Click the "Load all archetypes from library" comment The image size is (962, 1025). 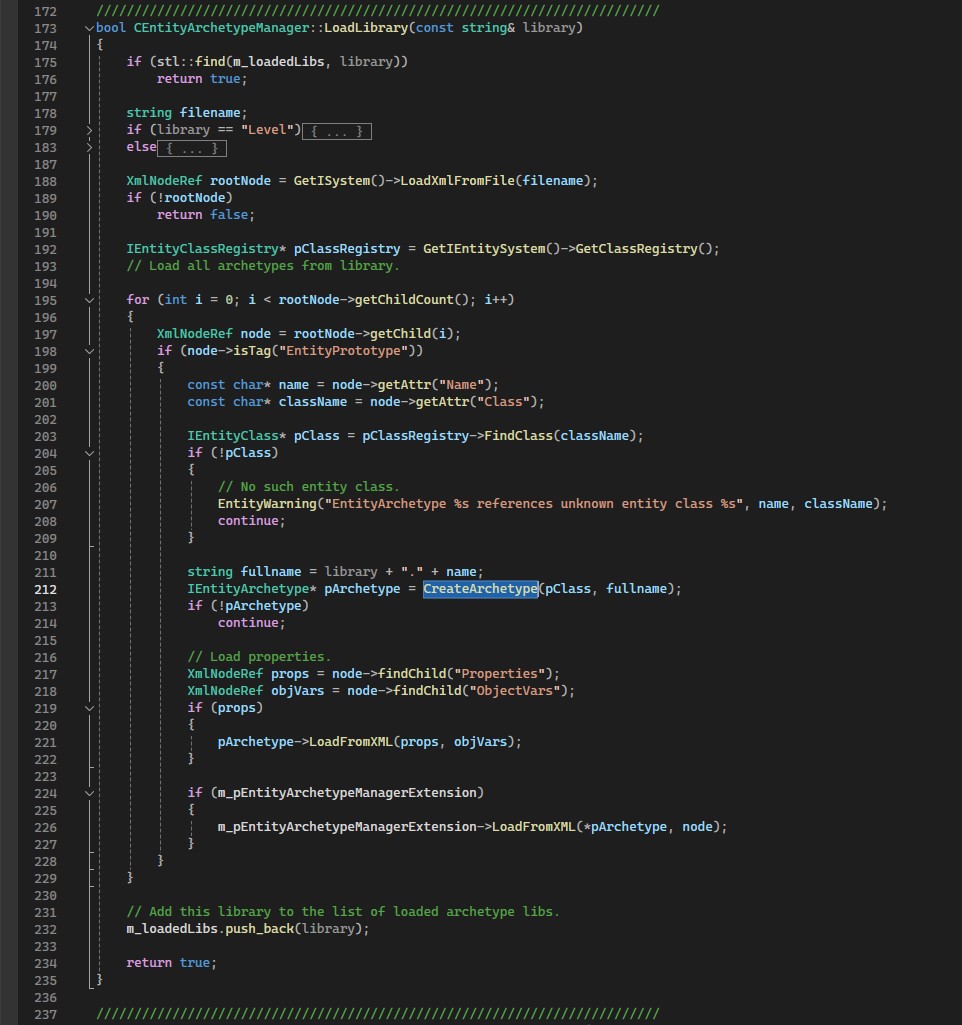pyautogui.click(x=262, y=266)
